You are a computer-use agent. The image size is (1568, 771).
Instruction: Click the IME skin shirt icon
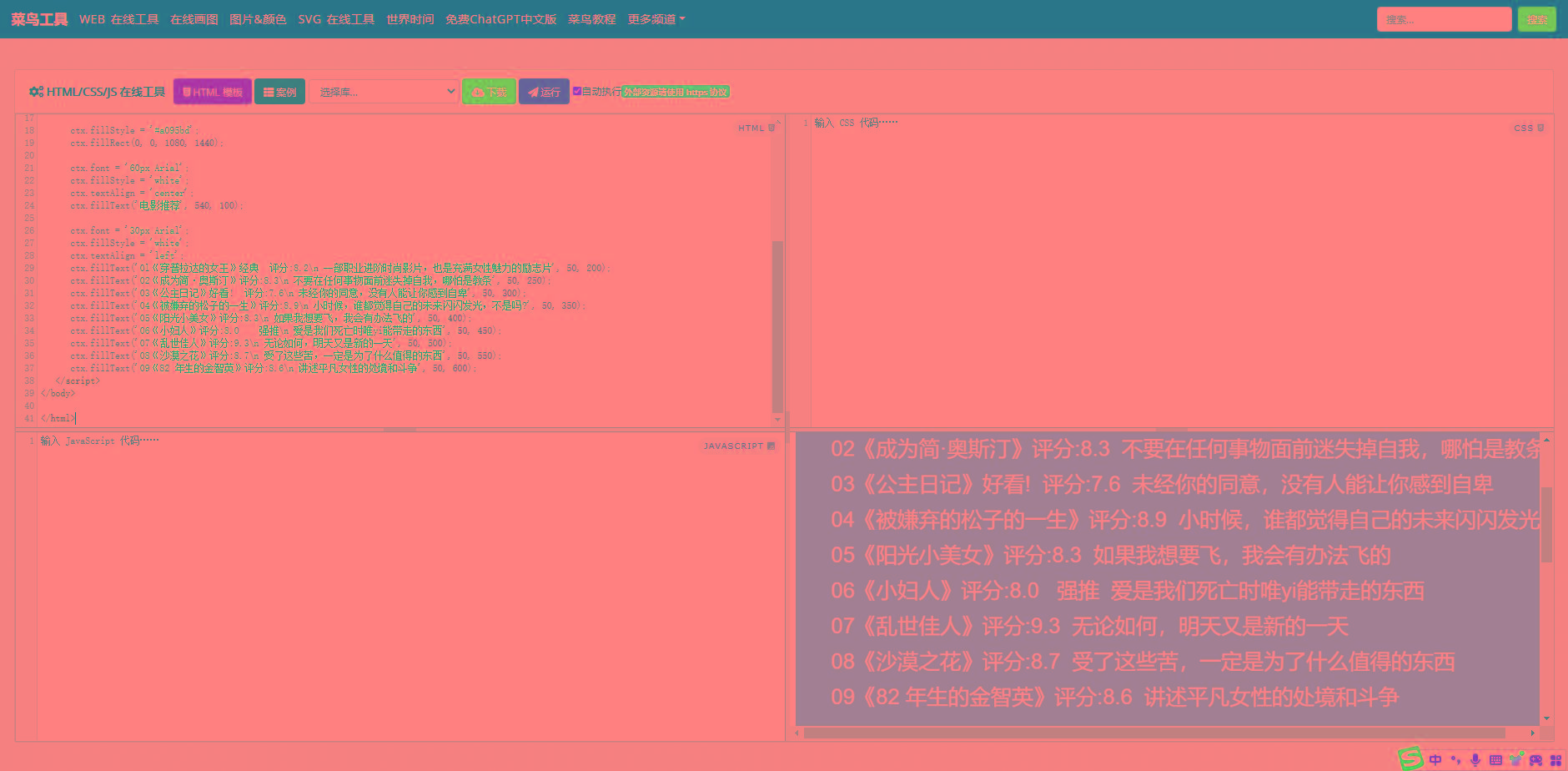(1515, 759)
